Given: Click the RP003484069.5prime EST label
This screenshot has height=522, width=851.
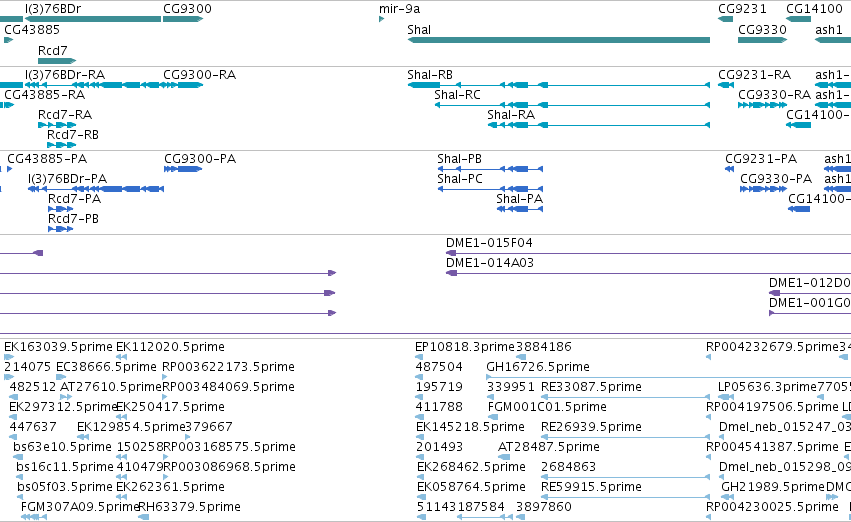Looking at the screenshot, I should click(x=228, y=387).
